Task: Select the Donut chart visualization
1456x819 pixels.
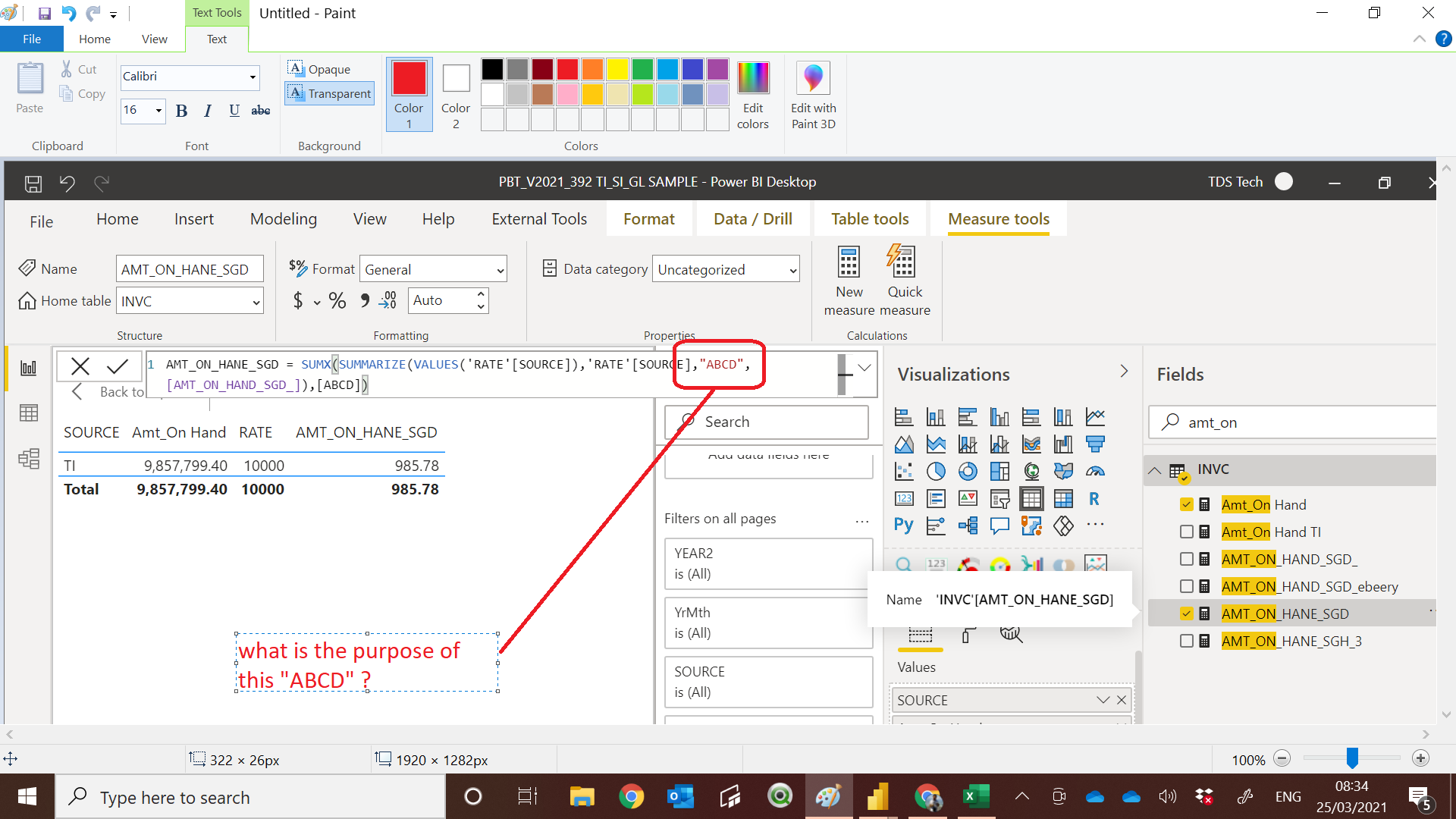Action: coord(968,472)
